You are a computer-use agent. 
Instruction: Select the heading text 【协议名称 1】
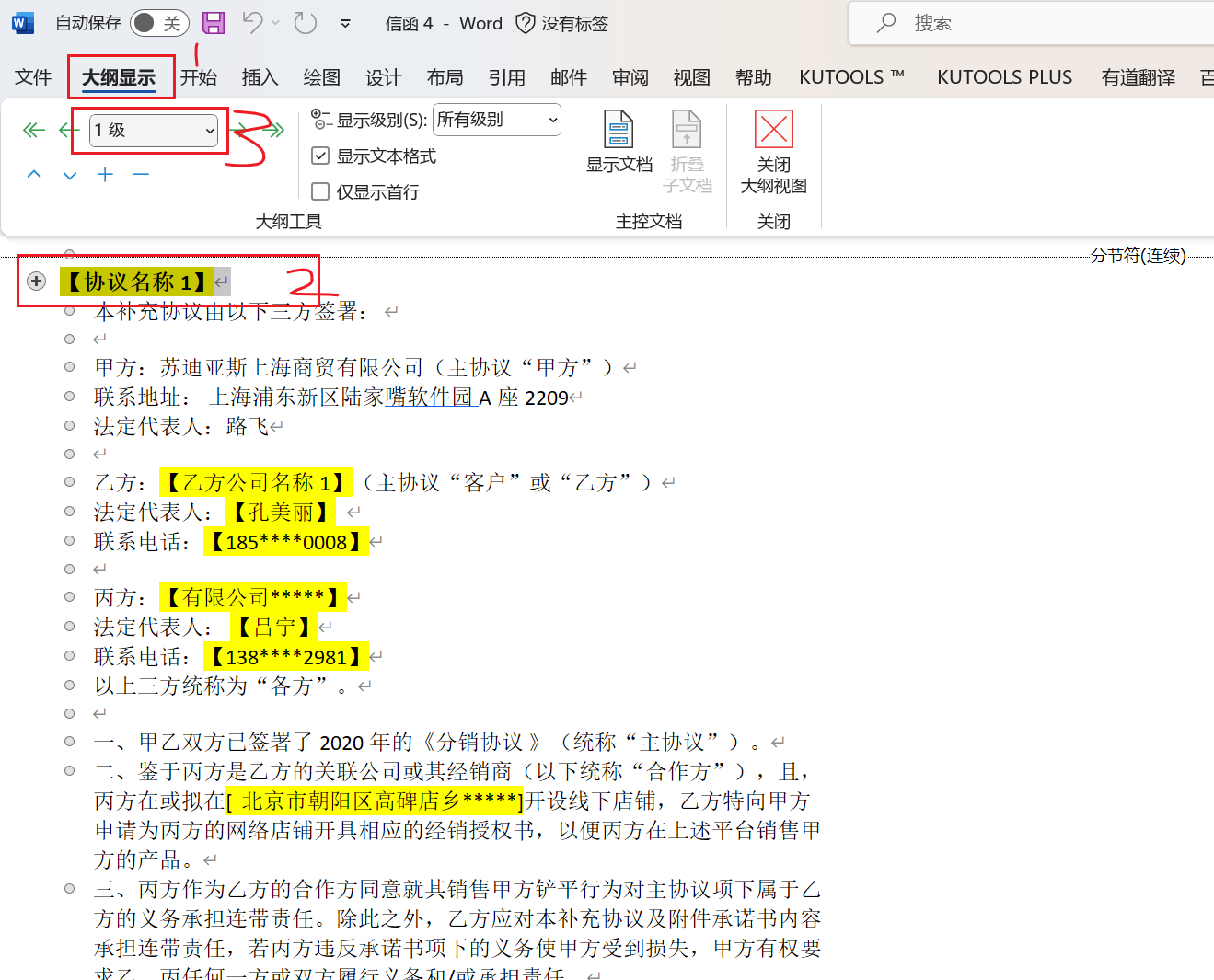135,282
